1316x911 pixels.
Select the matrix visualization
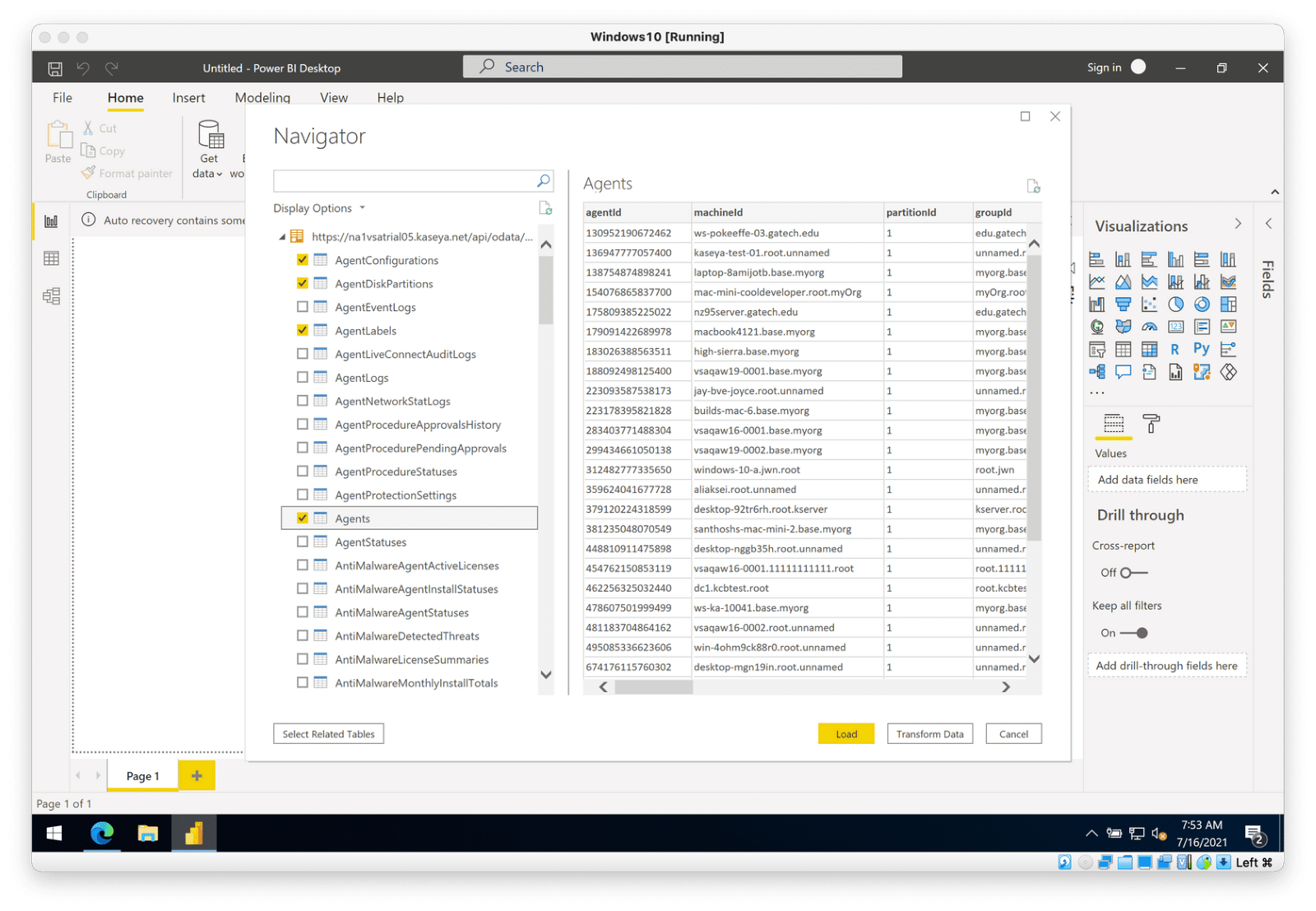tap(1149, 350)
